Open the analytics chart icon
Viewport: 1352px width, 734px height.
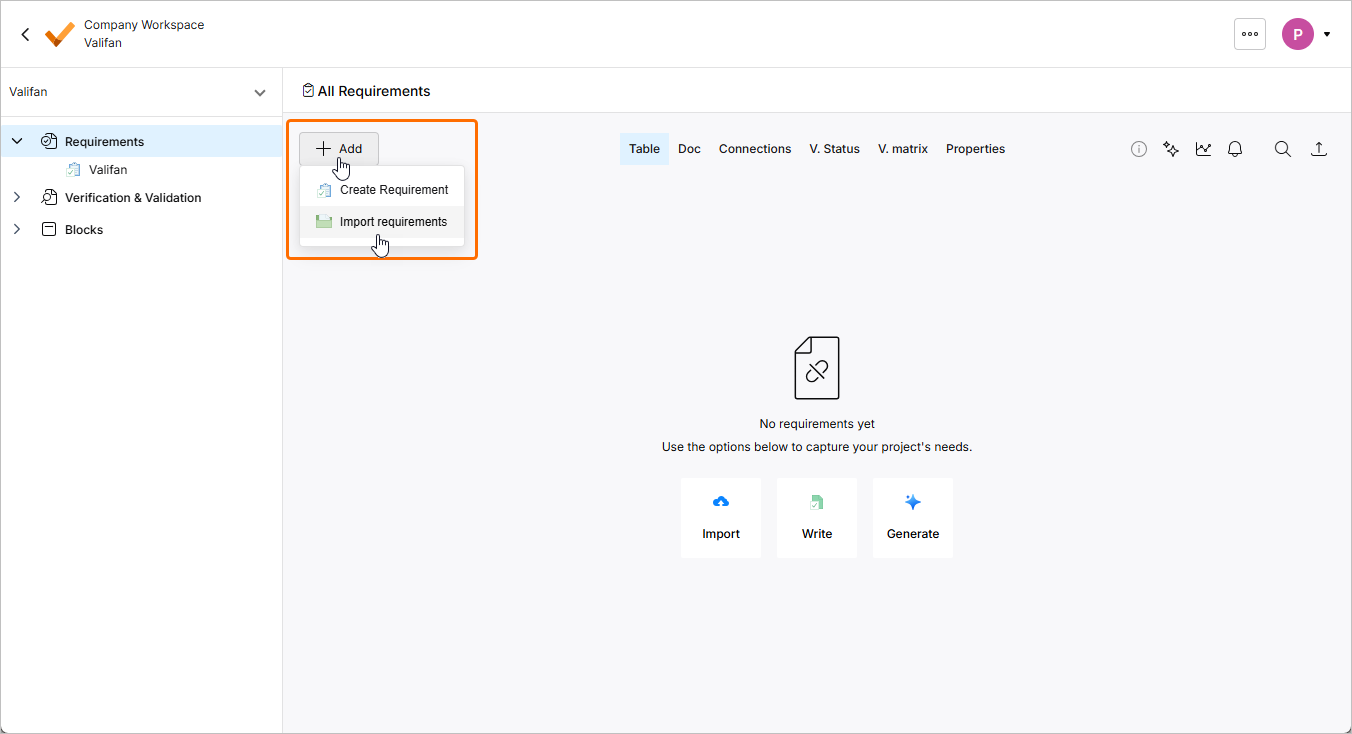1203,149
